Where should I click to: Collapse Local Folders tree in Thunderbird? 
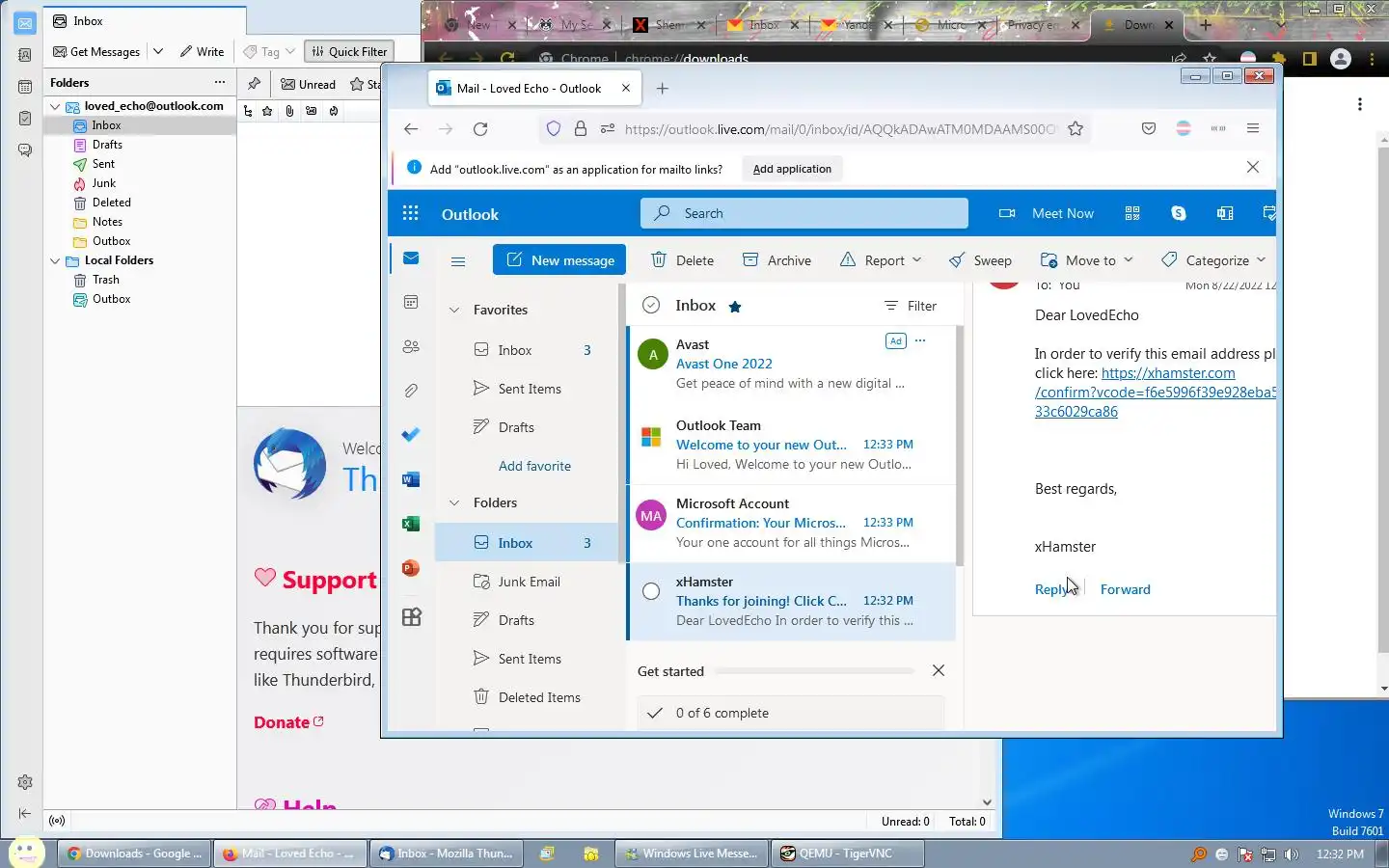pos(56,260)
